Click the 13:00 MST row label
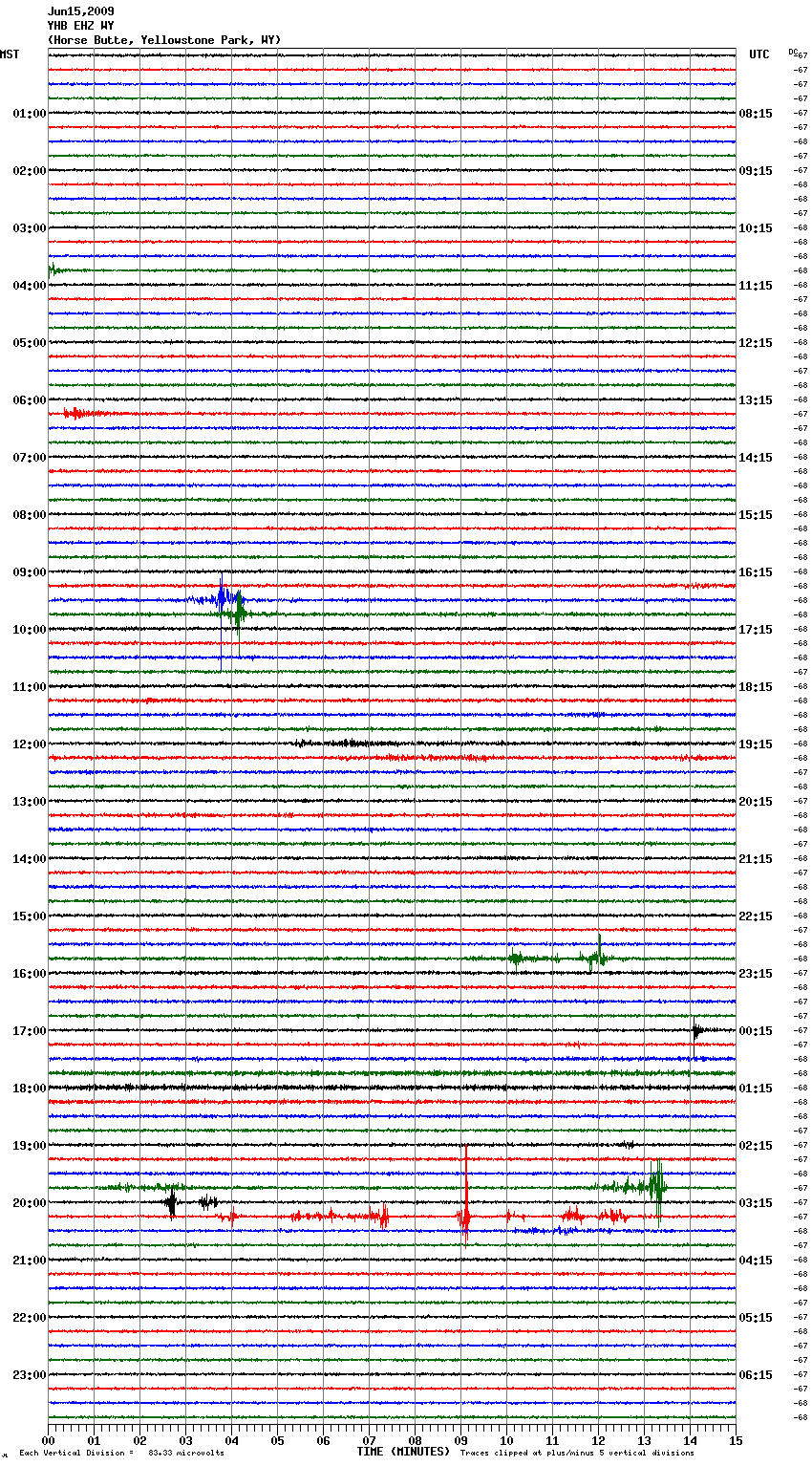812x1466 pixels. (x=30, y=802)
